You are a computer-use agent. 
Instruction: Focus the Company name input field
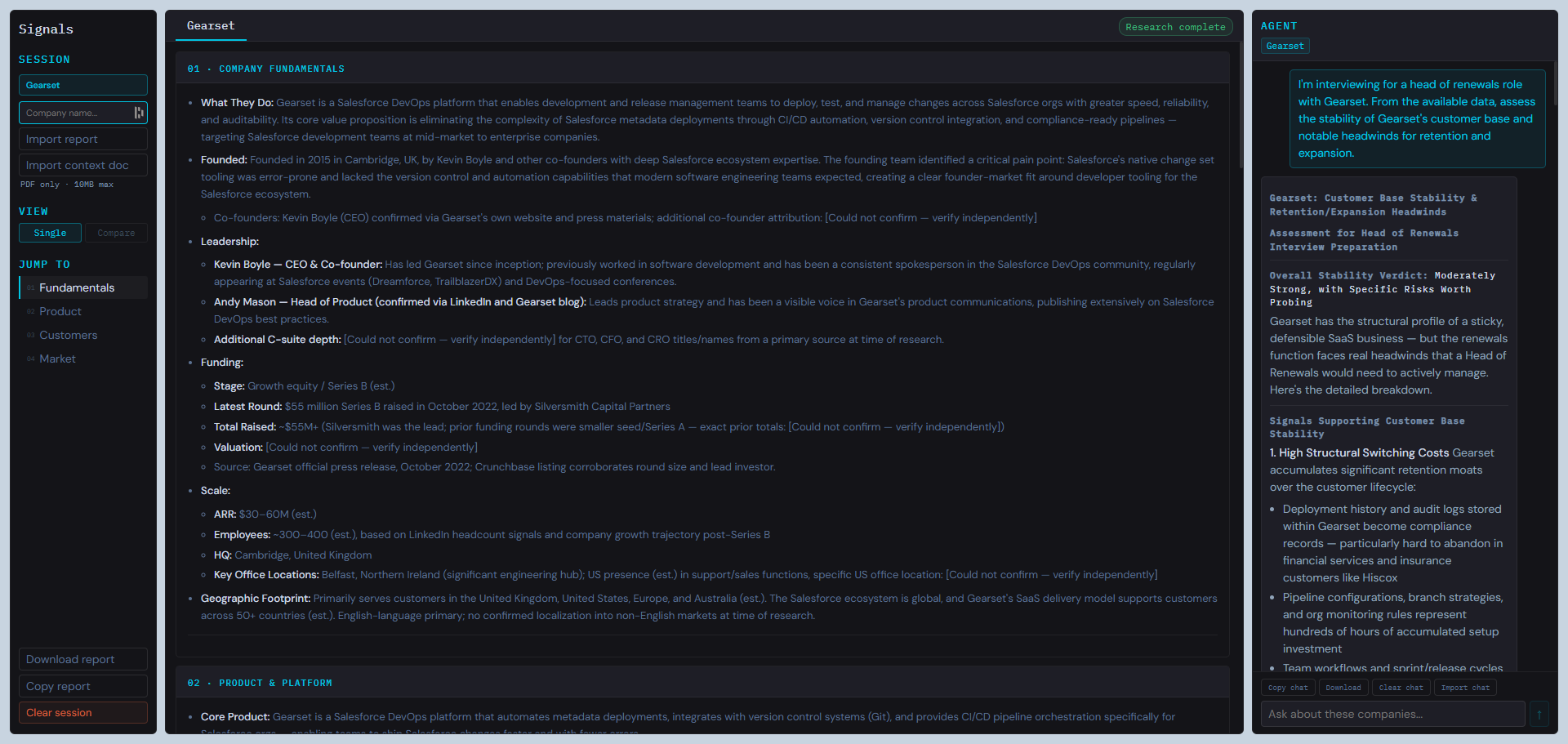[83, 113]
